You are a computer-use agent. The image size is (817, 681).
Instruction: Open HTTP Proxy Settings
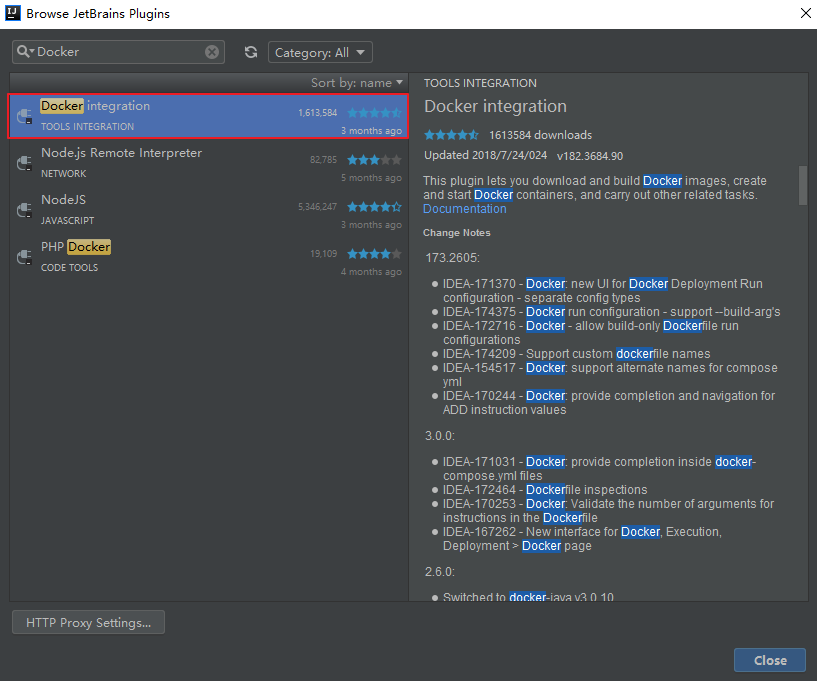coord(89,622)
